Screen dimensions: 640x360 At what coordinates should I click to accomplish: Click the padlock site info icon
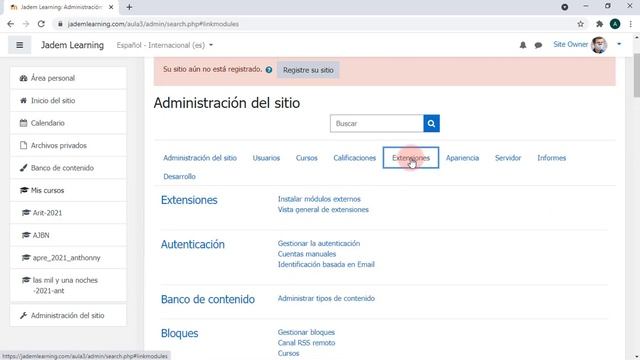pos(60,24)
